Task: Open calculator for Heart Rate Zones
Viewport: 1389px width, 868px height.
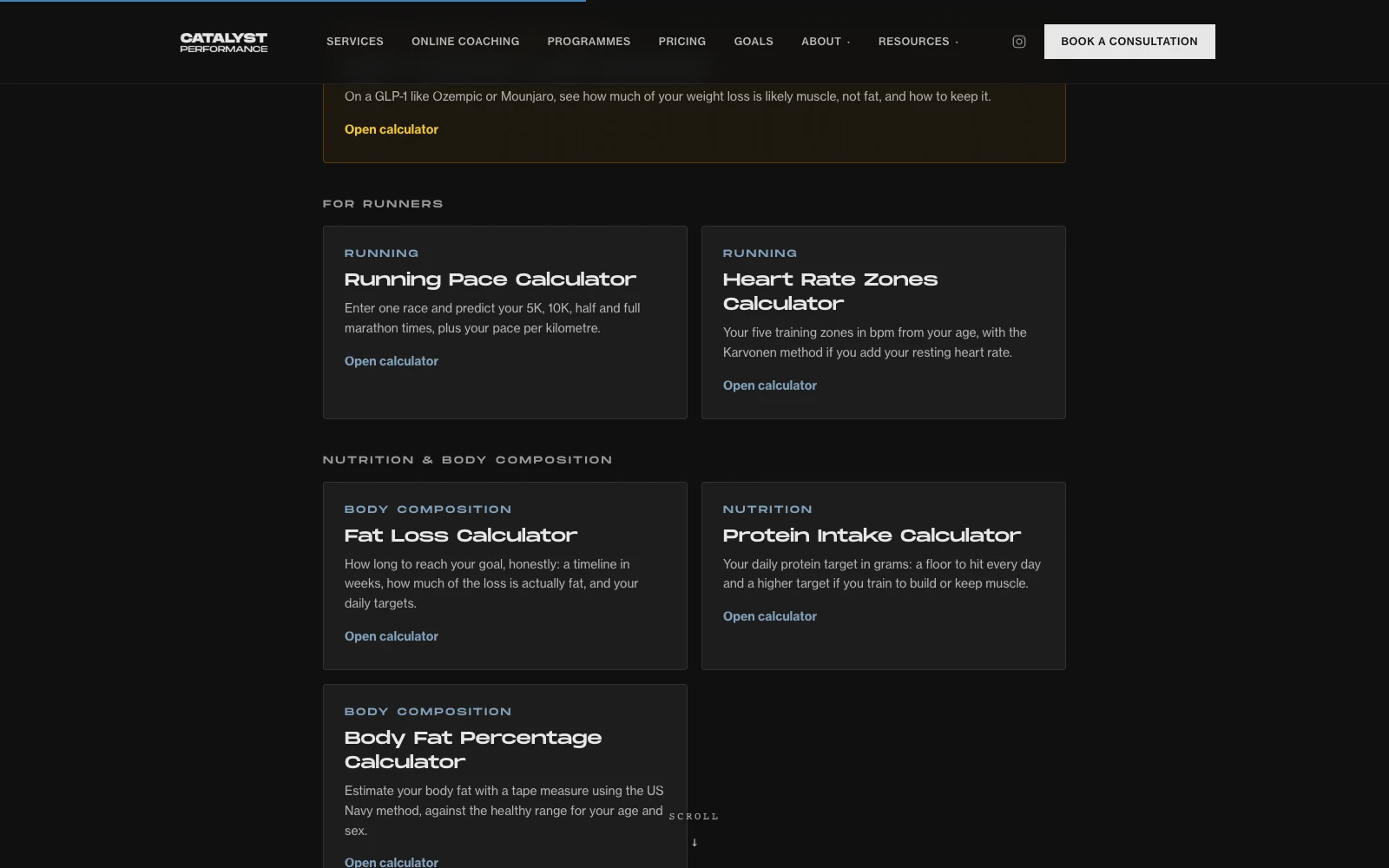Action: pyautogui.click(x=770, y=385)
